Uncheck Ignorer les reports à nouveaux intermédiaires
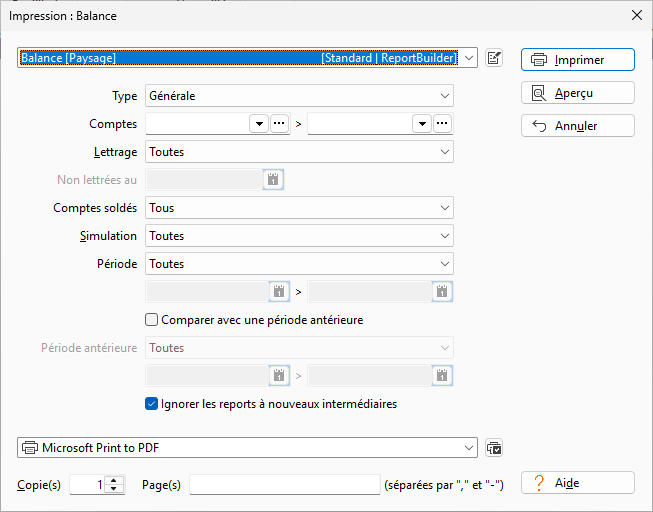The height and width of the screenshot is (512, 653). [x=151, y=404]
